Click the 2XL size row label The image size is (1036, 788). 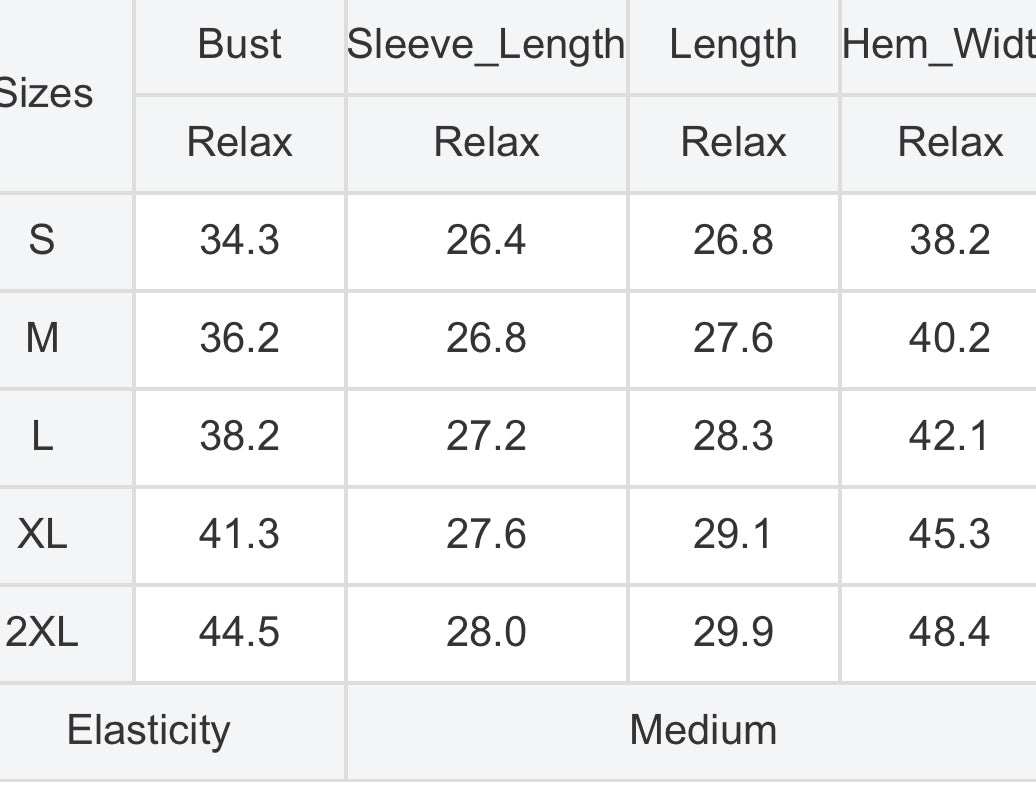point(42,632)
